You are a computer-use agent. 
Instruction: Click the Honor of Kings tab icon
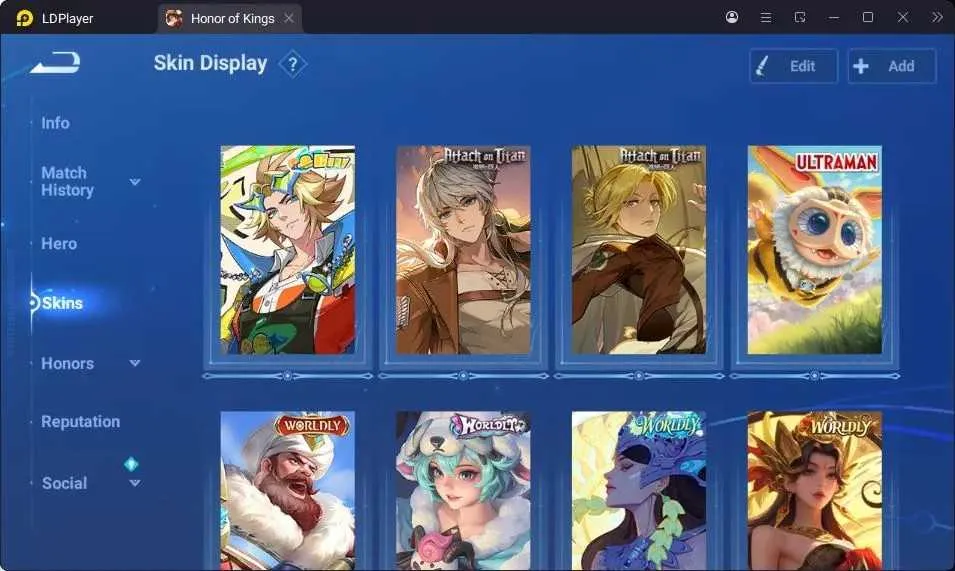(x=174, y=18)
